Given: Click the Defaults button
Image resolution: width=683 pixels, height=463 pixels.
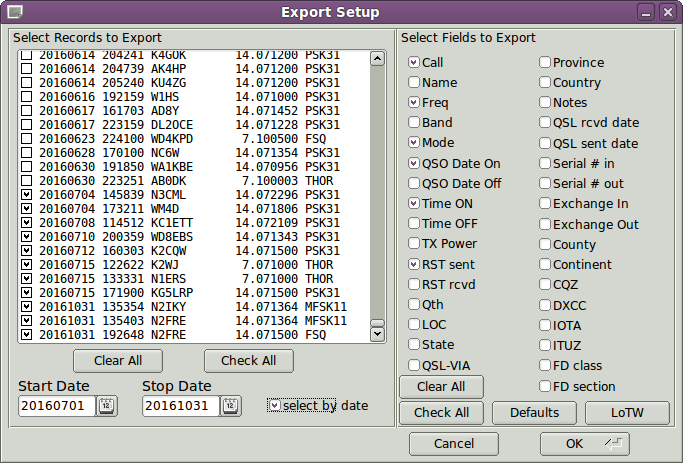Looking at the screenshot, I should point(534,412).
